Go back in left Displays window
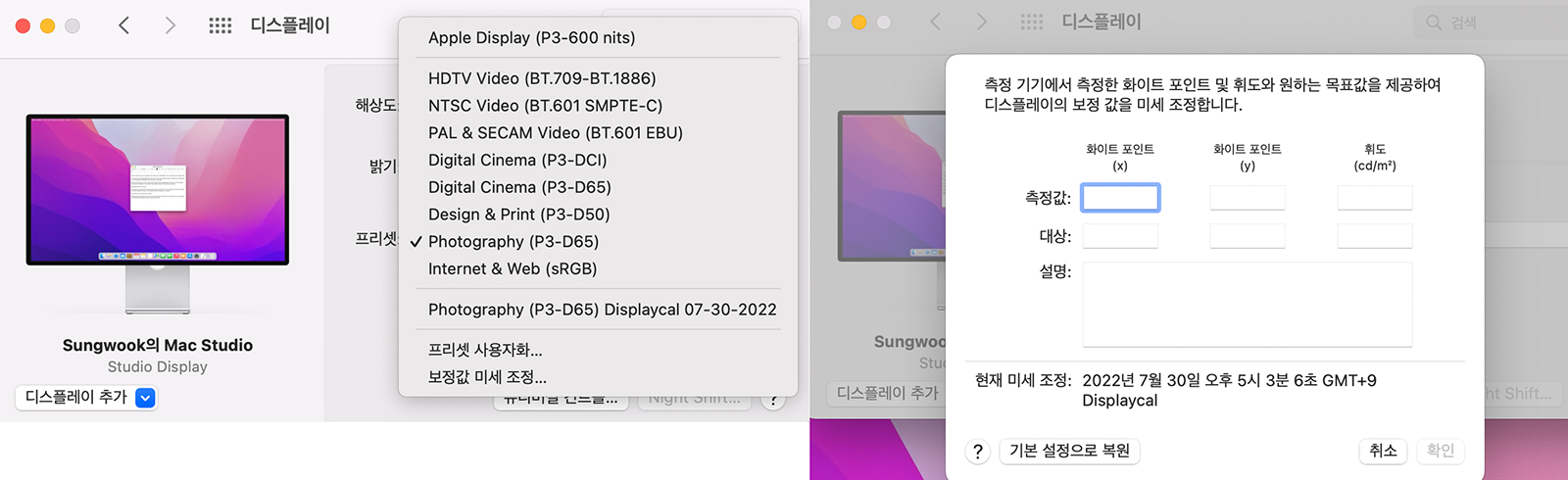 pyautogui.click(x=123, y=25)
